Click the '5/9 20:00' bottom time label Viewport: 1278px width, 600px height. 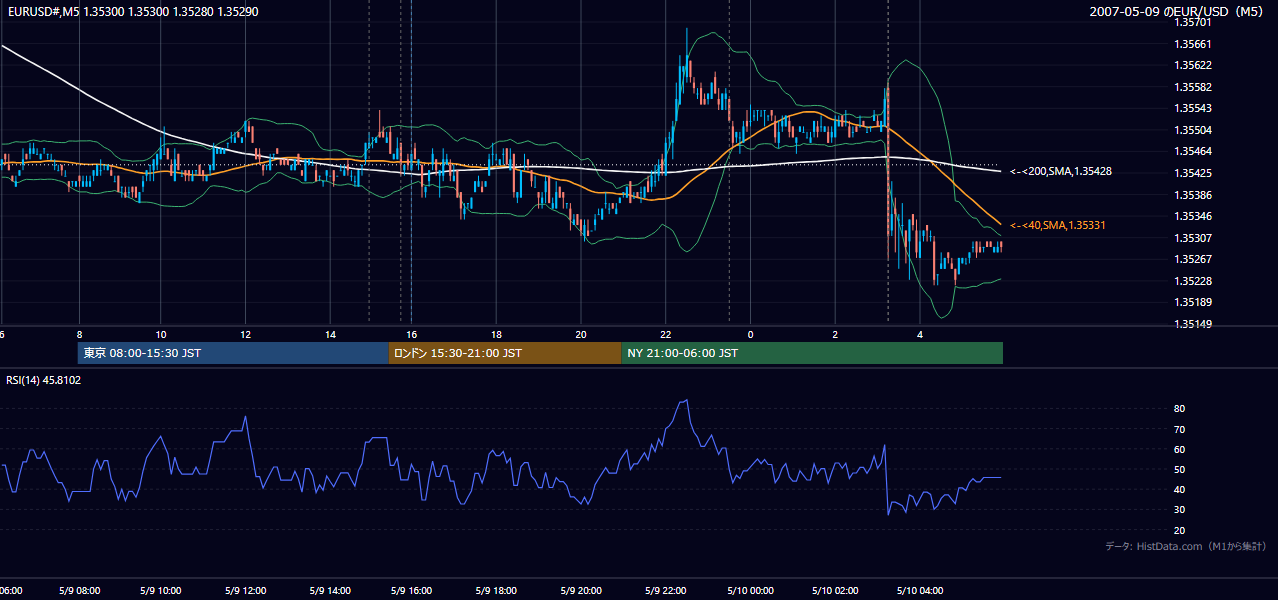coord(581,591)
